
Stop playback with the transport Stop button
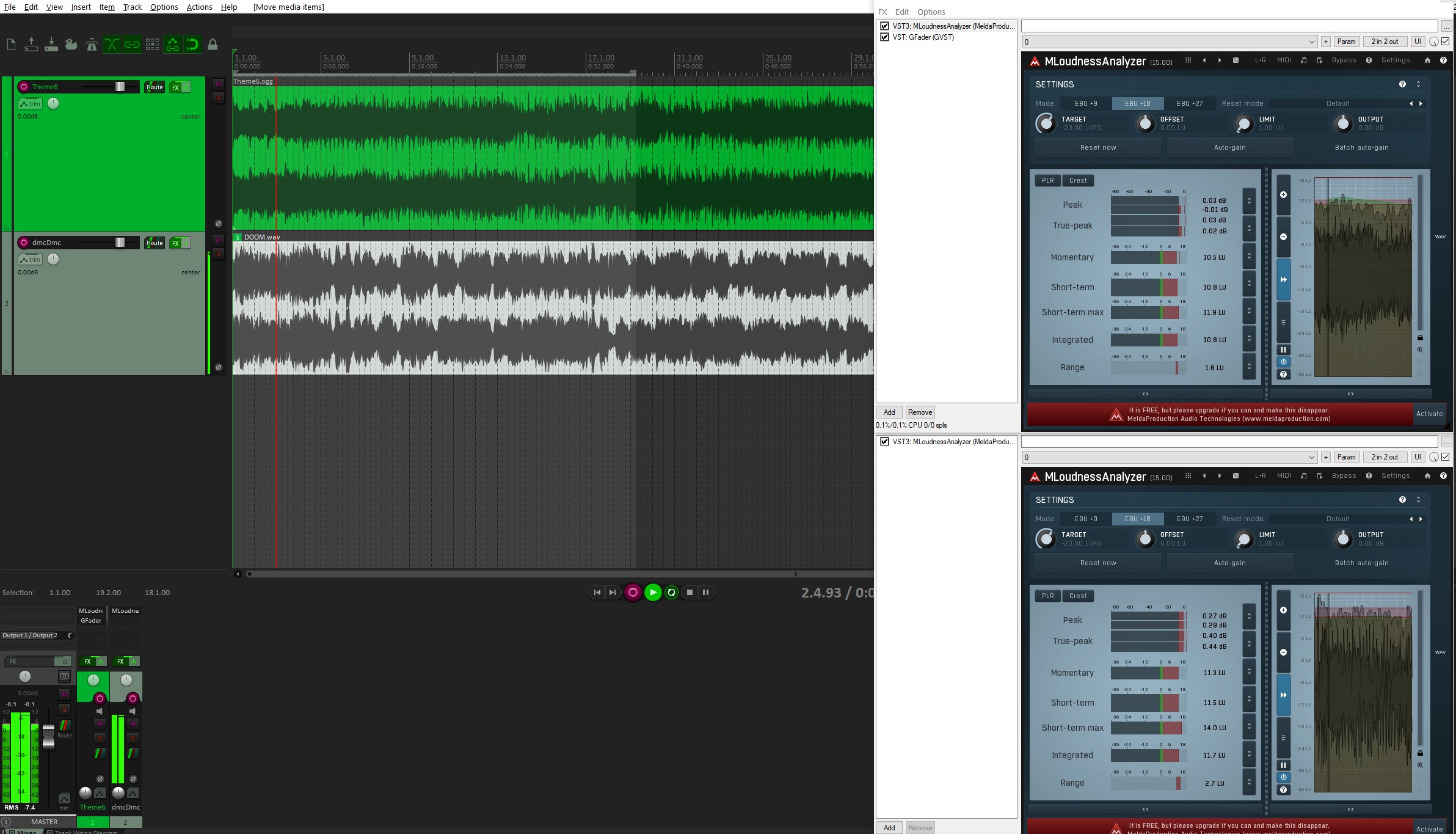click(690, 592)
